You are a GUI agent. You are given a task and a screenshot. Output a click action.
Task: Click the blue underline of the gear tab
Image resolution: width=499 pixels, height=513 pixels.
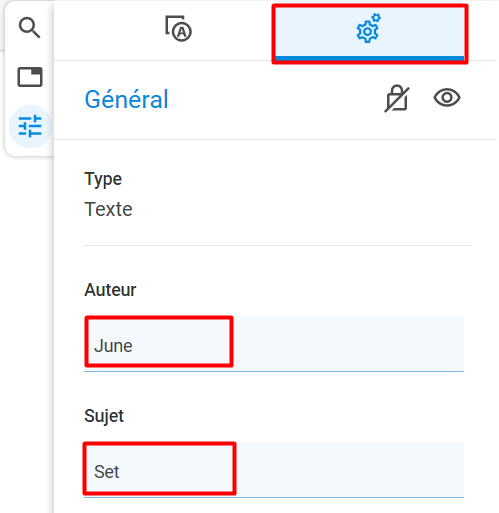370,58
